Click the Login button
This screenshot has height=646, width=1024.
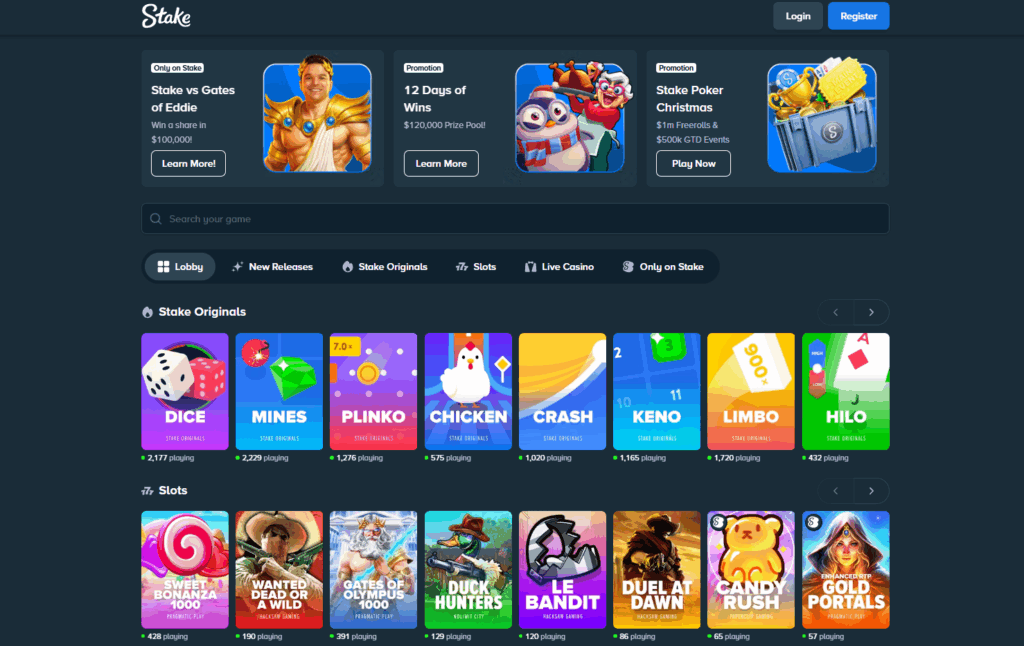pyautogui.click(x=798, y=16)
